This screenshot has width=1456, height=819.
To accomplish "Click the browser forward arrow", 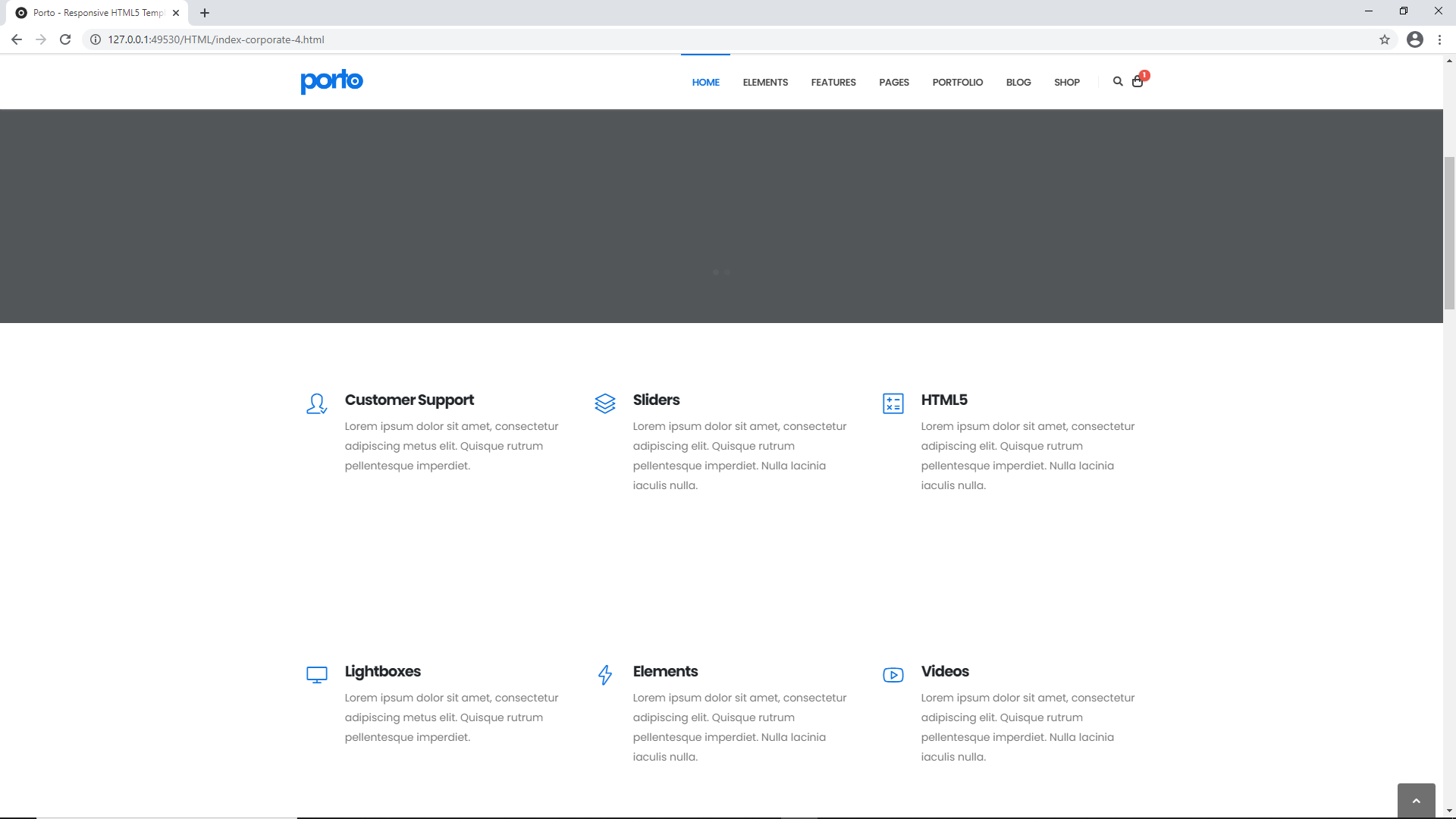I will (41, 39).
